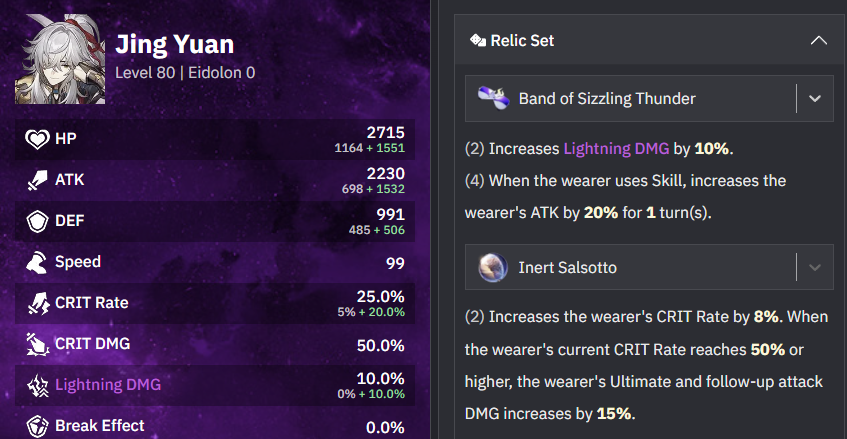Click the Inert Salsotto orb icon
The height and width of the screenshot is (439, 847).
tap(493, 267)
